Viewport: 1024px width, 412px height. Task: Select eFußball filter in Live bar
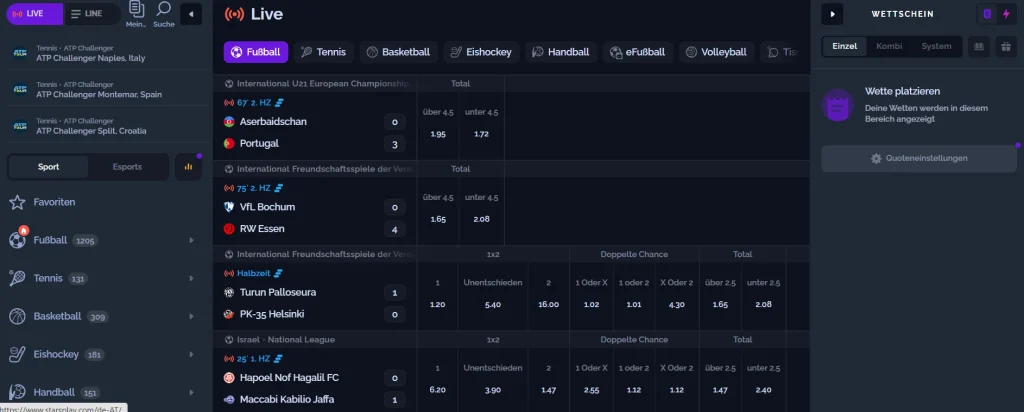click(x=637, y=52)
